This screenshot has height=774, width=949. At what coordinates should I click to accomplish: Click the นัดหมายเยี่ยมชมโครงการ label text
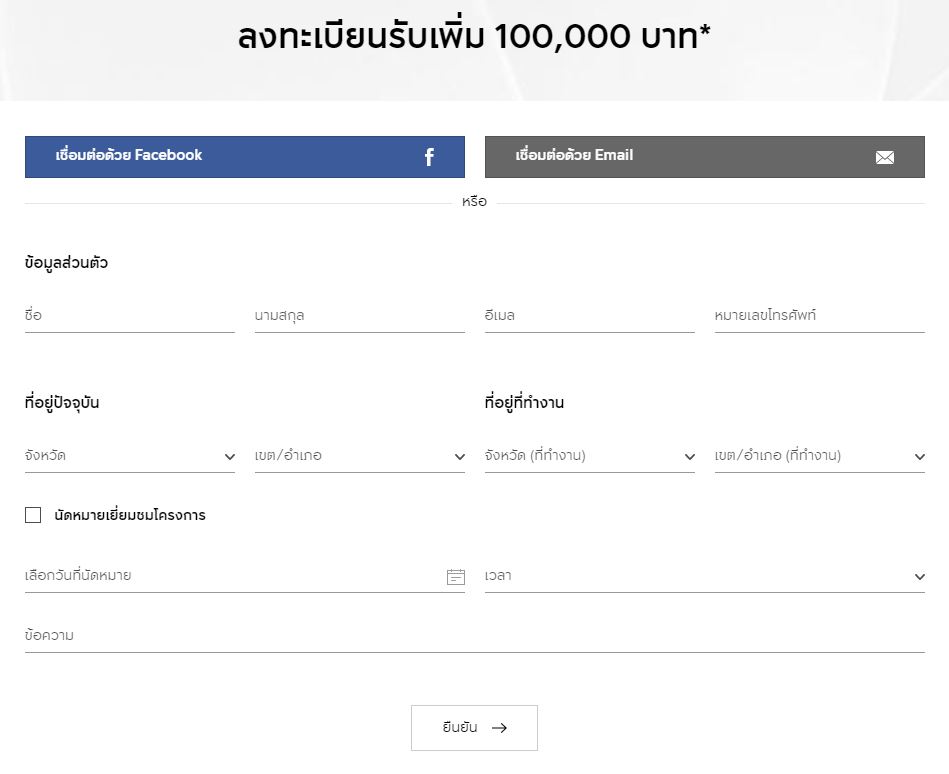pyautogui.click(x=130, y=515)
